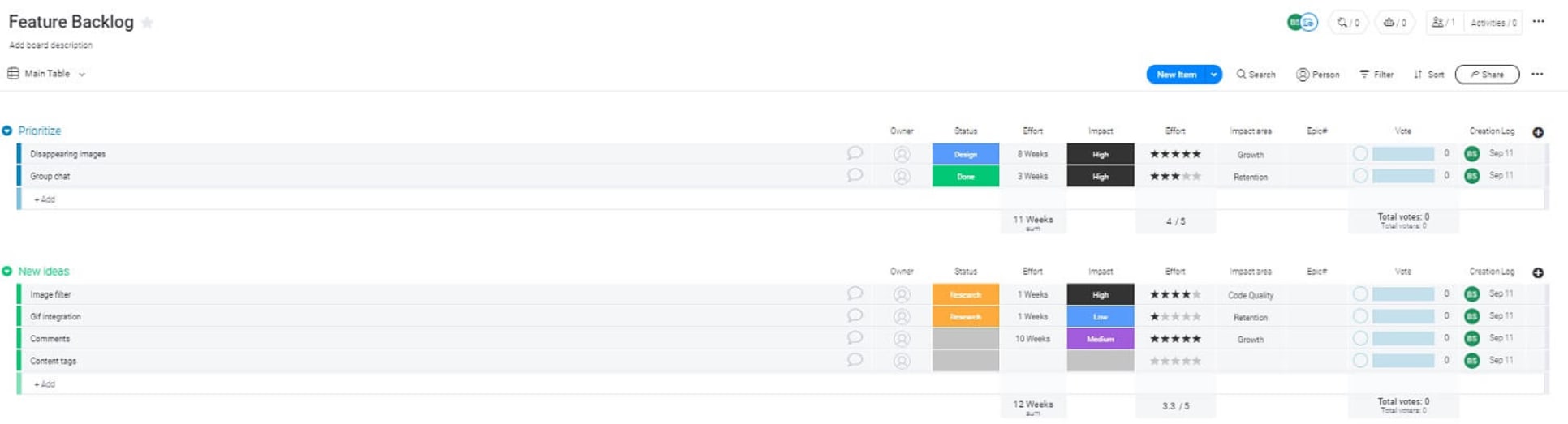Assign owner for Image filter

pyautogui.click(x=902, y=294)
